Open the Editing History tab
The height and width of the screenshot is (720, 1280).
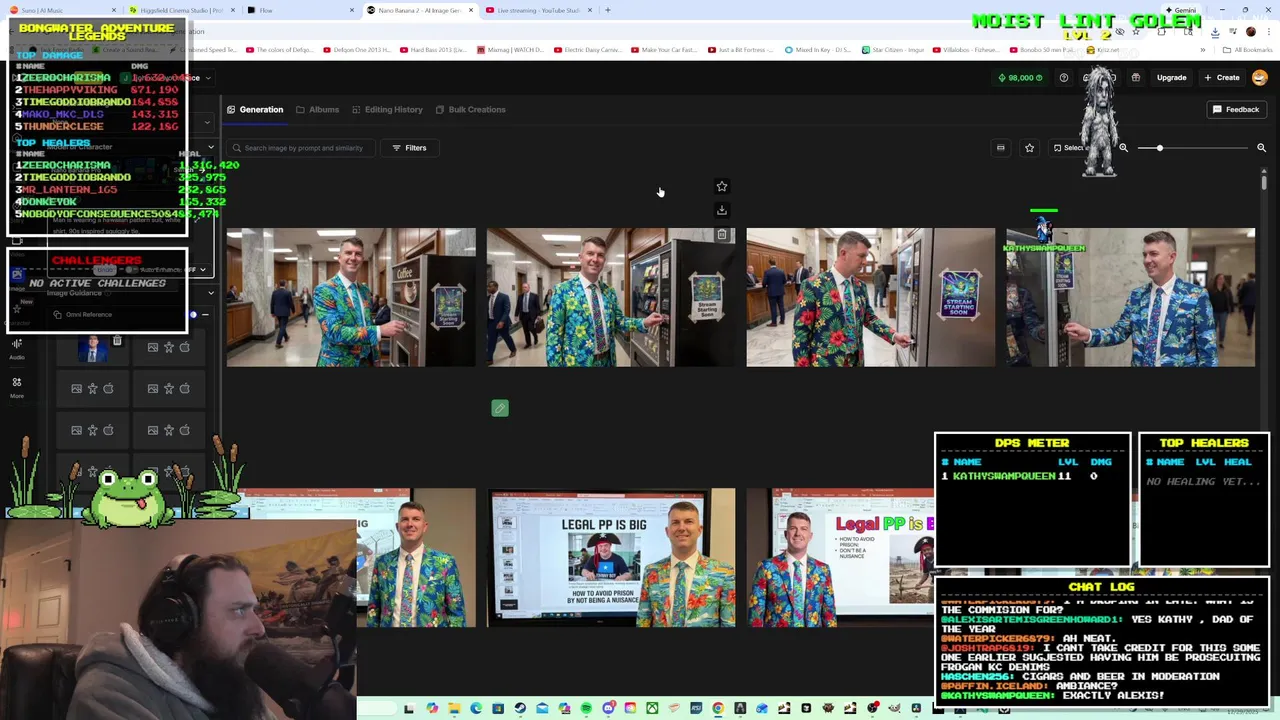pos(386,109)
